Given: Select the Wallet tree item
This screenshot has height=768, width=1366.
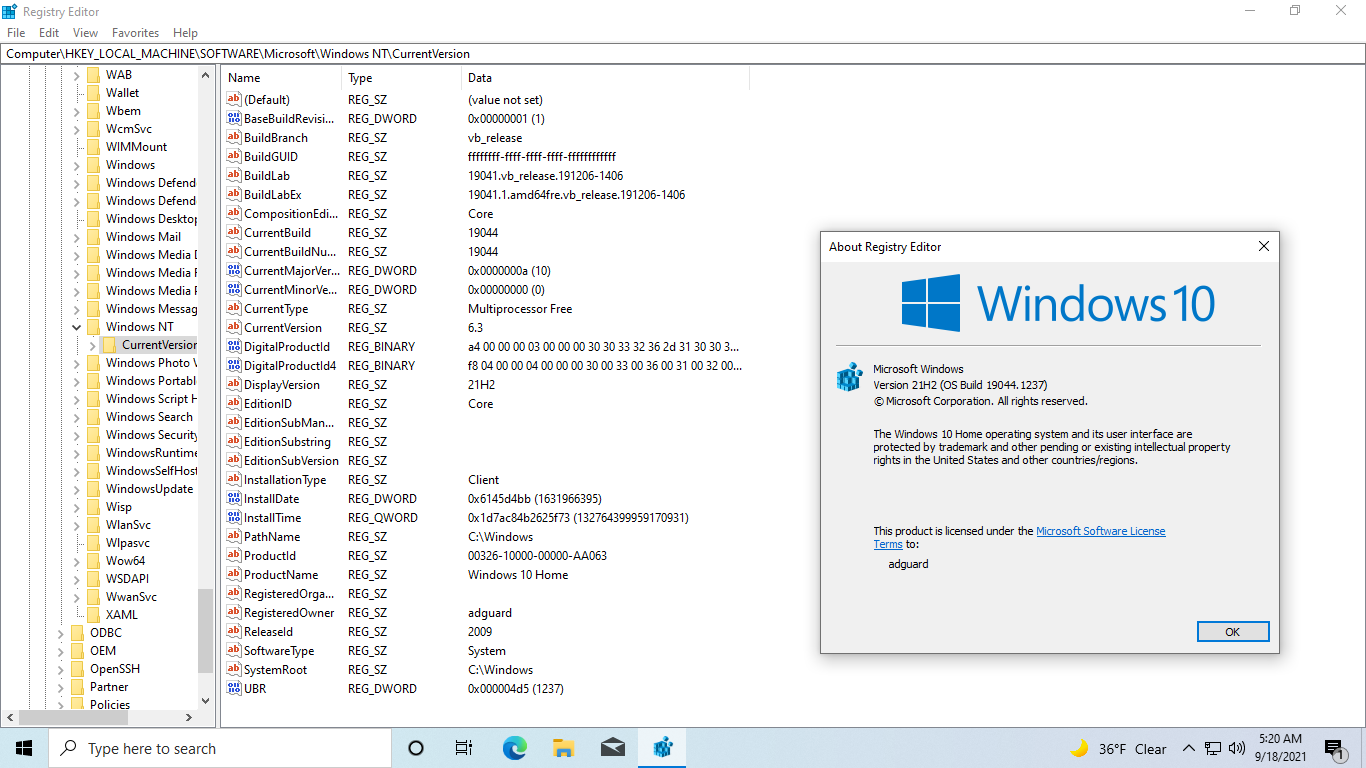Looking at the screenshot, I should (x=122, y=93).
